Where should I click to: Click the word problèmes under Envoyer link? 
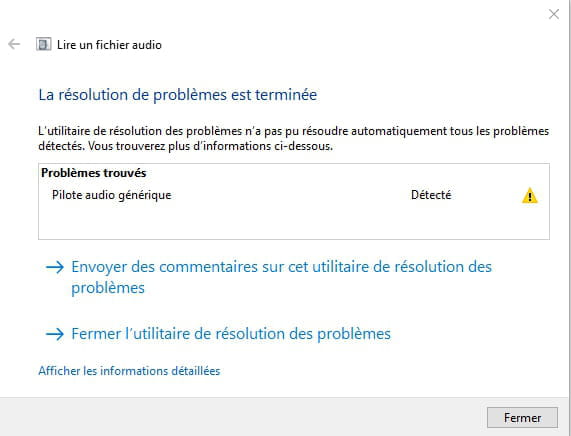108,288
